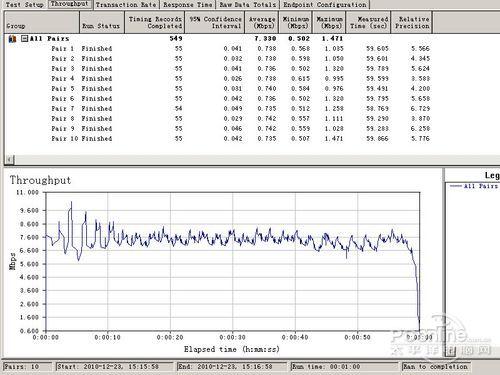Click the Measured Time column header
This screenshot has width=500, height=375.
[368, 22]
